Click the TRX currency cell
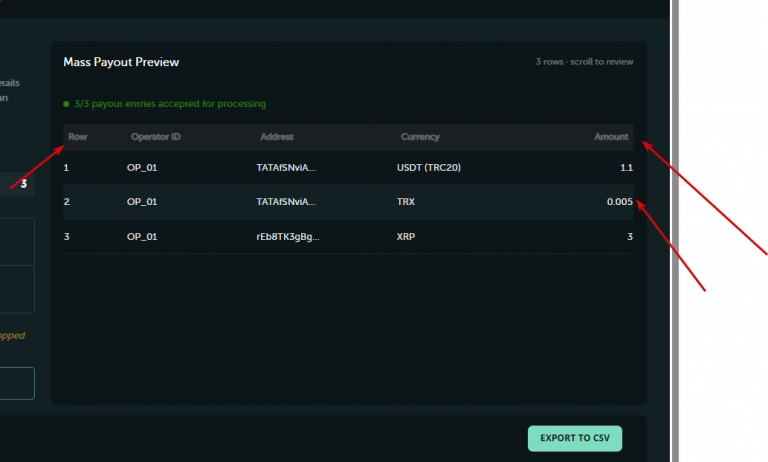Screen dimensions: 768x462 406,202
